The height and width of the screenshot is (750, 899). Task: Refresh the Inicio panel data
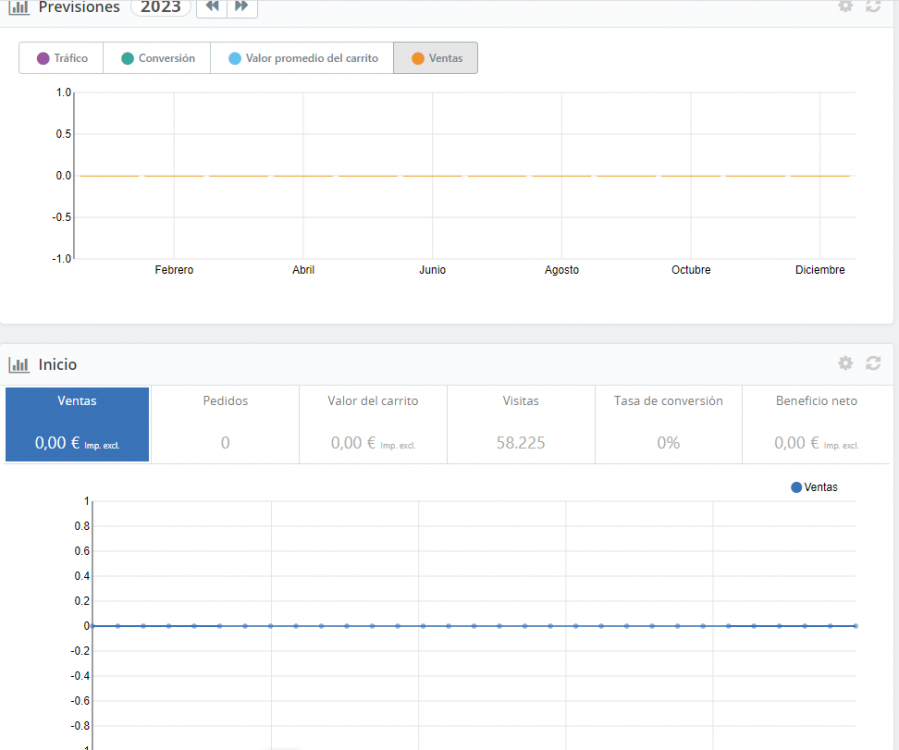coord(873,364)
